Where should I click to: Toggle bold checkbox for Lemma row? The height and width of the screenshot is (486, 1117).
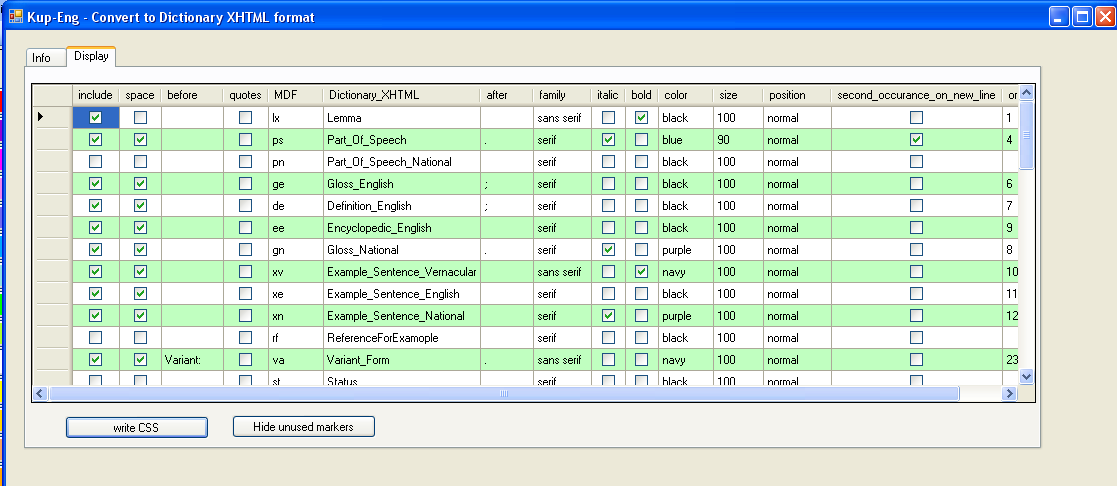coord(641,118)
